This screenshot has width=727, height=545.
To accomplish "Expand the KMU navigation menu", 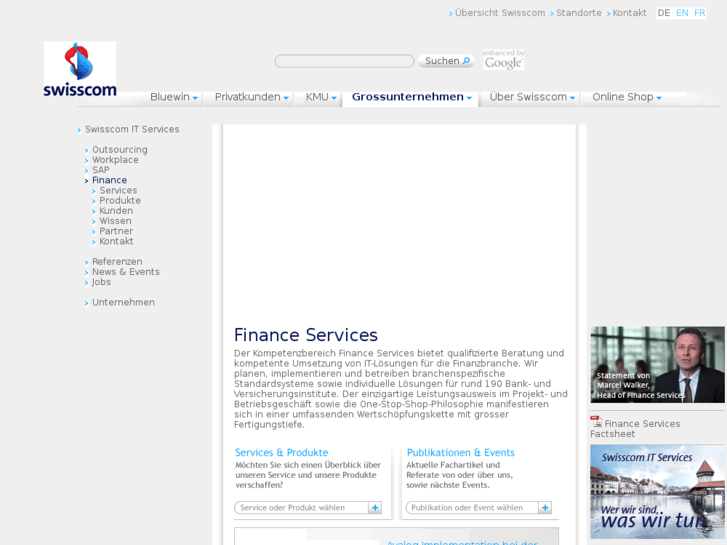I will 321,97.
